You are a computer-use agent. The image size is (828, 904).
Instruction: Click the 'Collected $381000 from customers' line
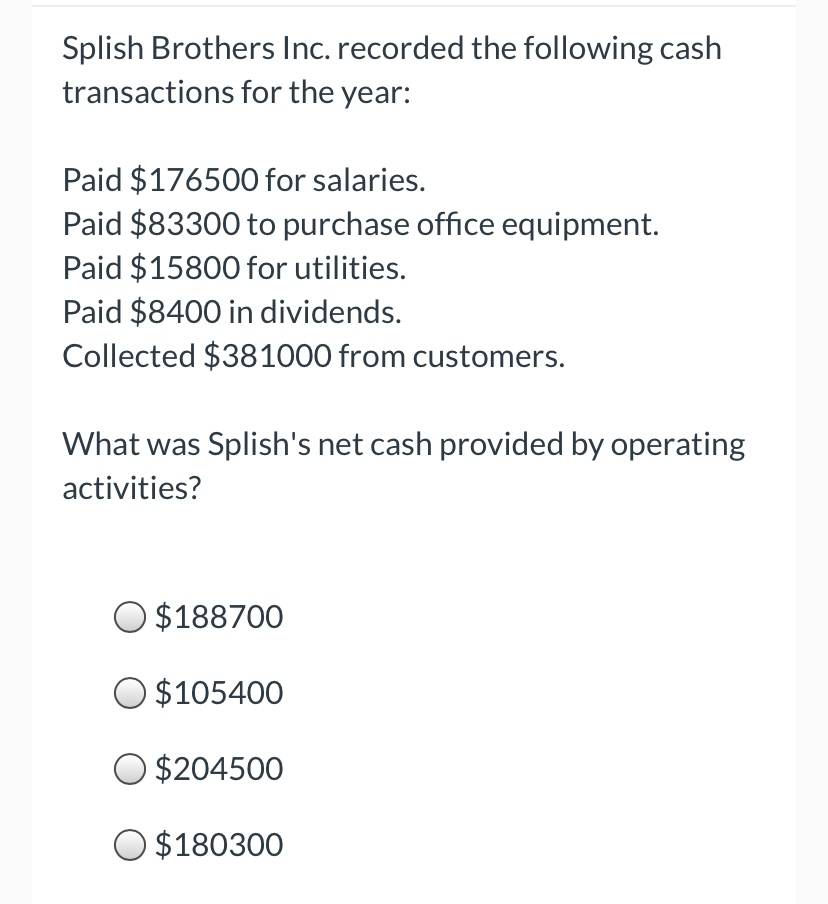(314, 356)
